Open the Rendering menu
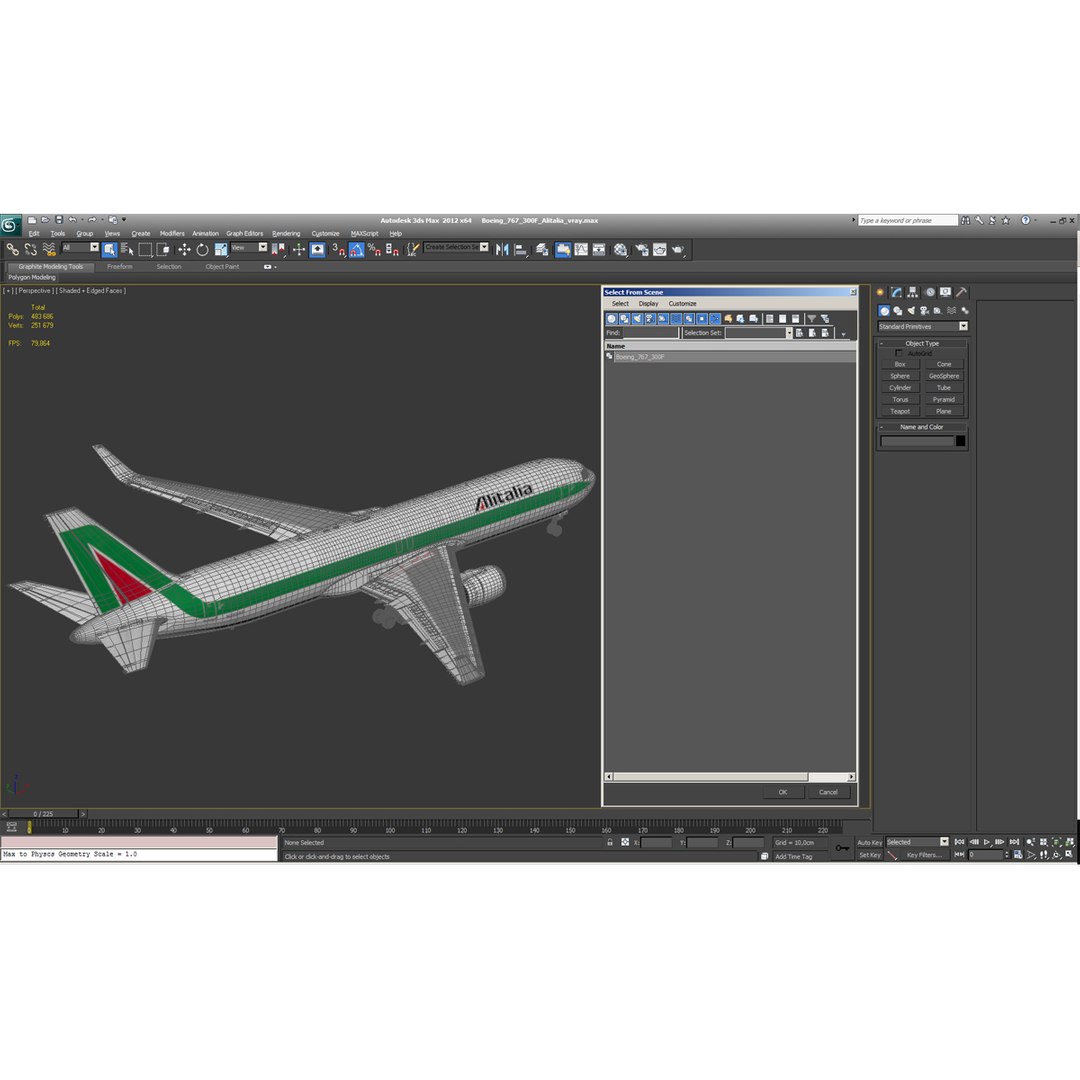Viewport: 1080px width, 1080px height. click(x=286, y=233)
